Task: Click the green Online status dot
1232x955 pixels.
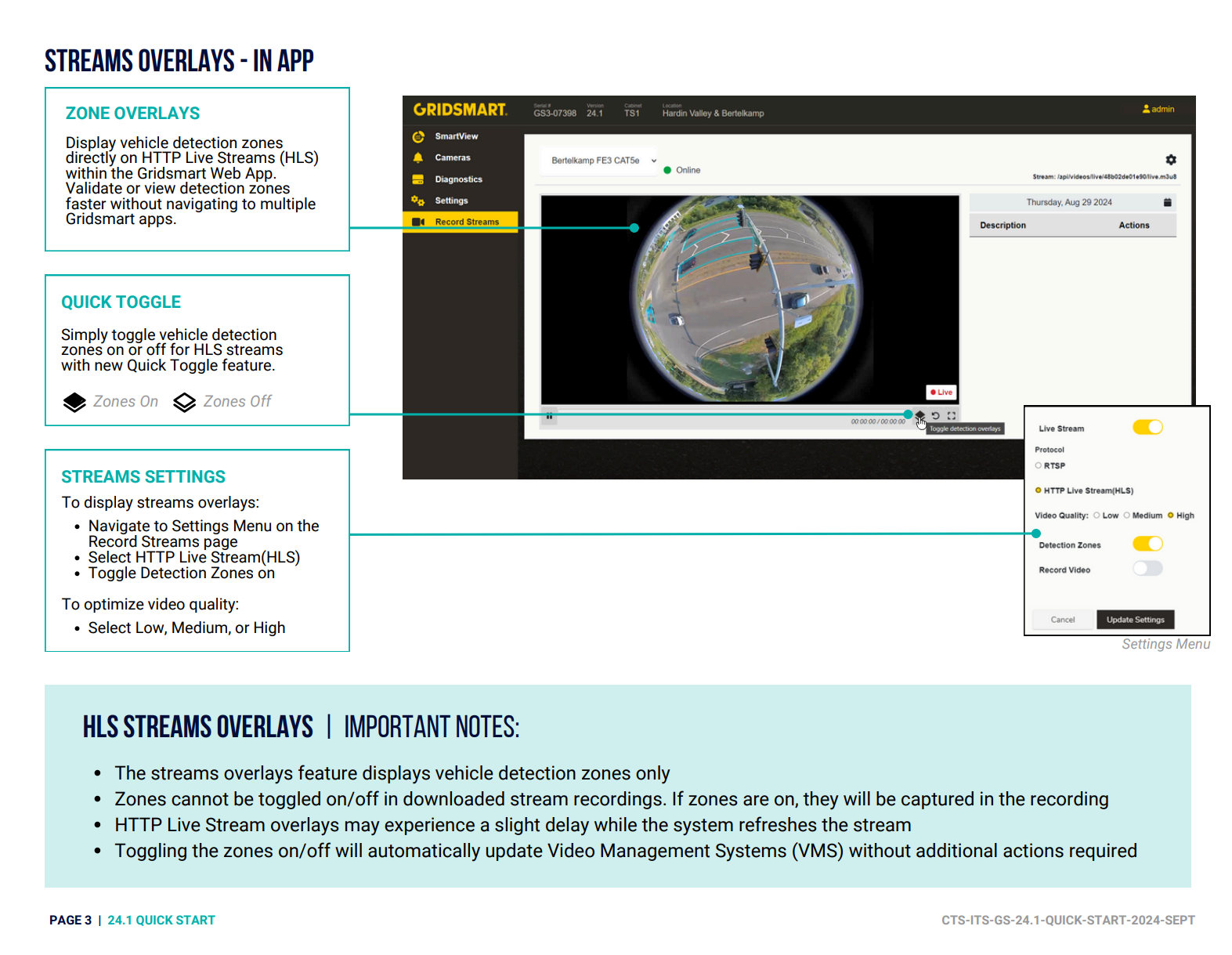Action: click(667, 170)
